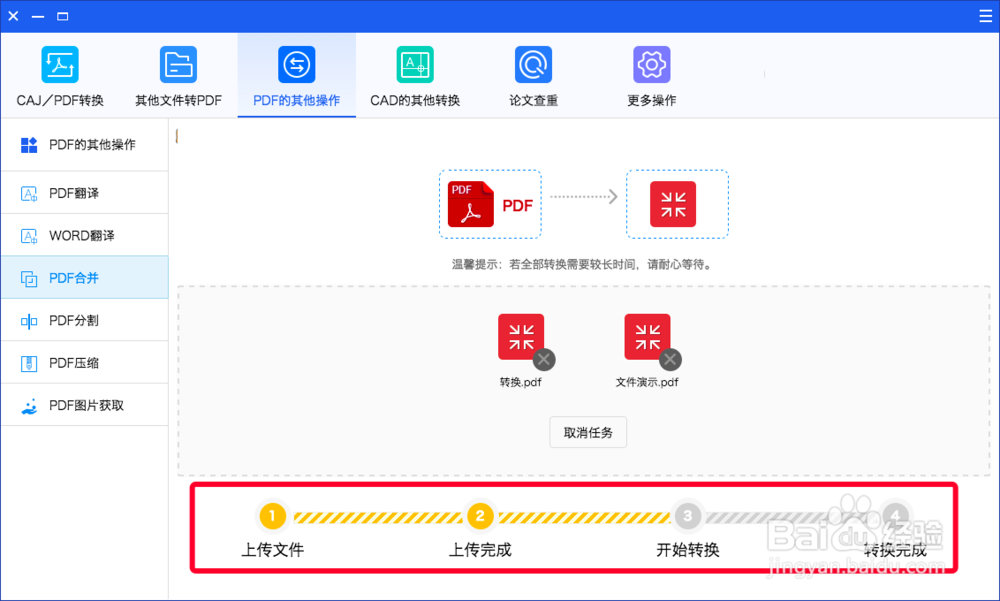Image resolution: width=1000 pixels, height=601 pixels.
Task: Open the 其他文件转PDF tool
Action: point(178,63)
